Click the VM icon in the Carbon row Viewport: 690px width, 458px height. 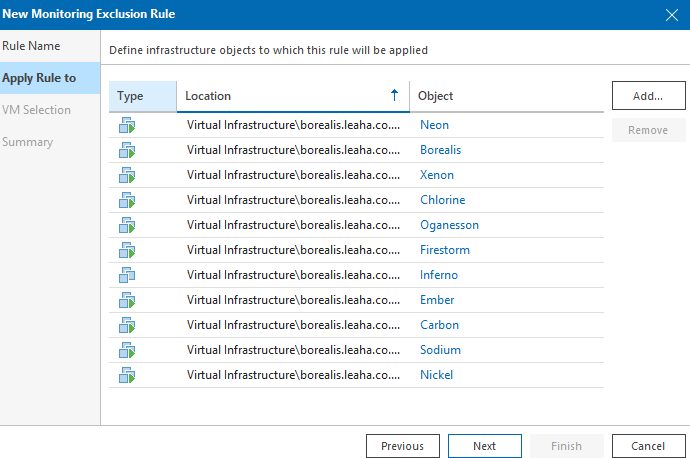(127, 325)
